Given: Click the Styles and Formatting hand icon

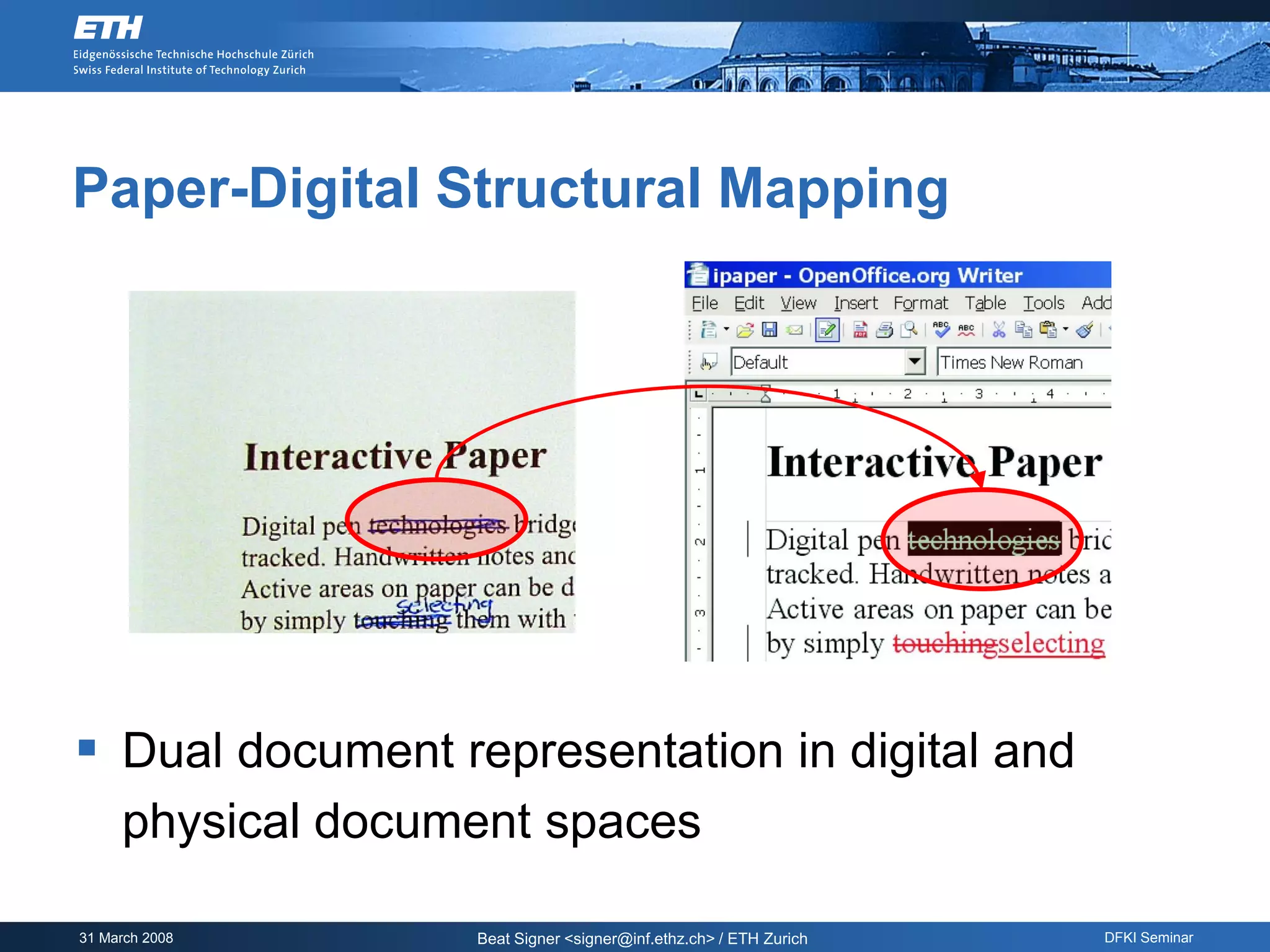Looking at the screenshot, I should click(708, 362).
